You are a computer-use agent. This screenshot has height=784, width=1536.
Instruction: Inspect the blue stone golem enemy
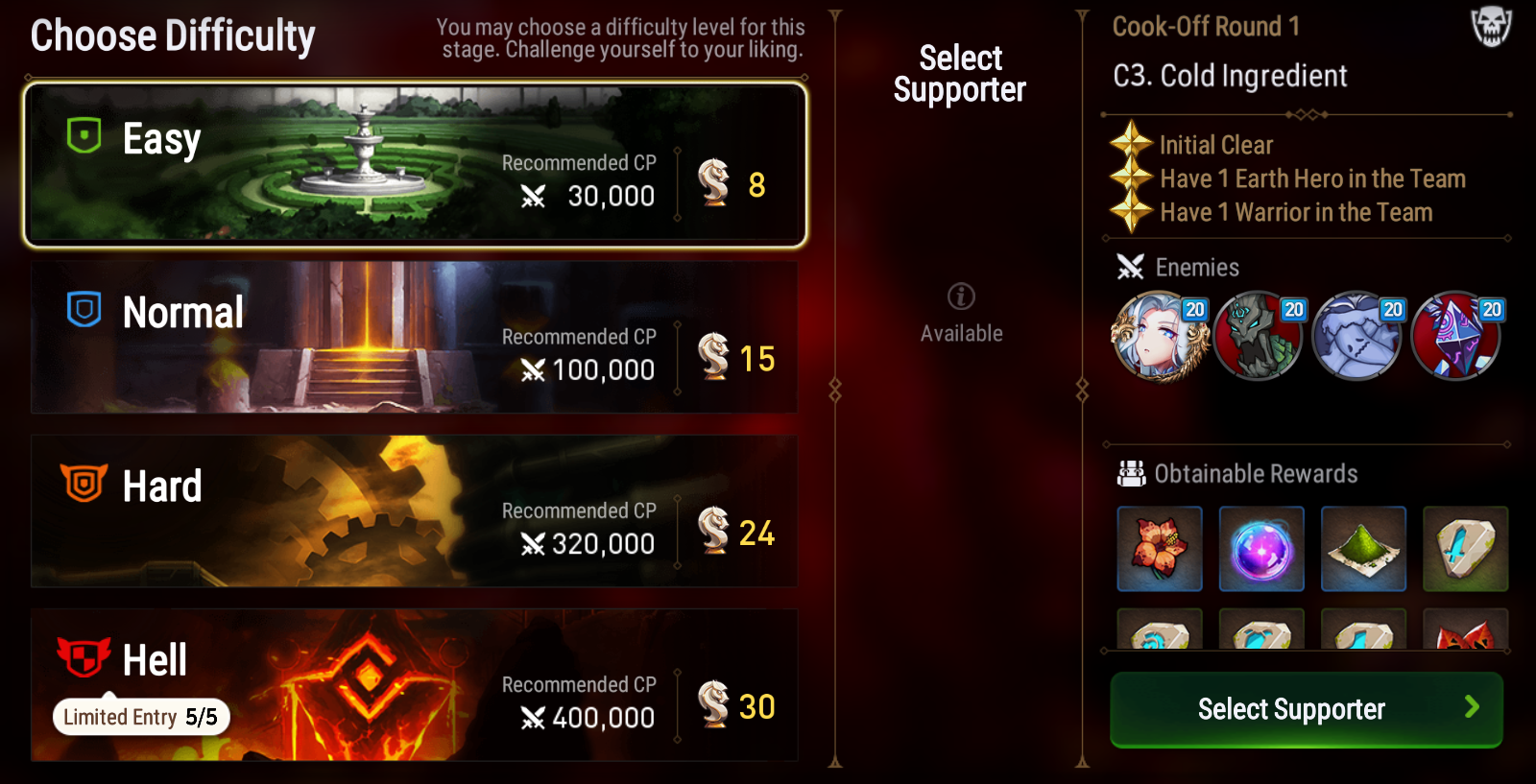pyautogui.click(x=1357, y=337)
